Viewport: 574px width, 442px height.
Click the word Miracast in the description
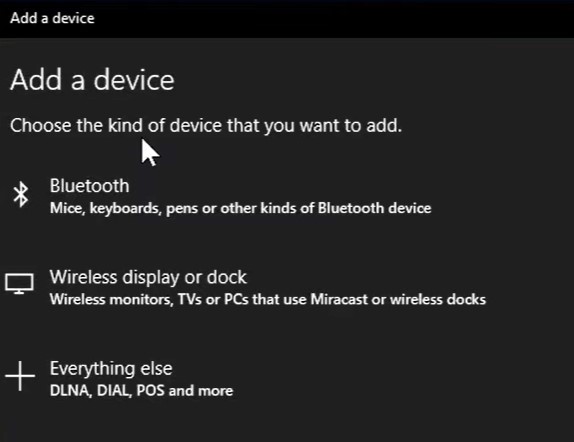coord(339,299)
